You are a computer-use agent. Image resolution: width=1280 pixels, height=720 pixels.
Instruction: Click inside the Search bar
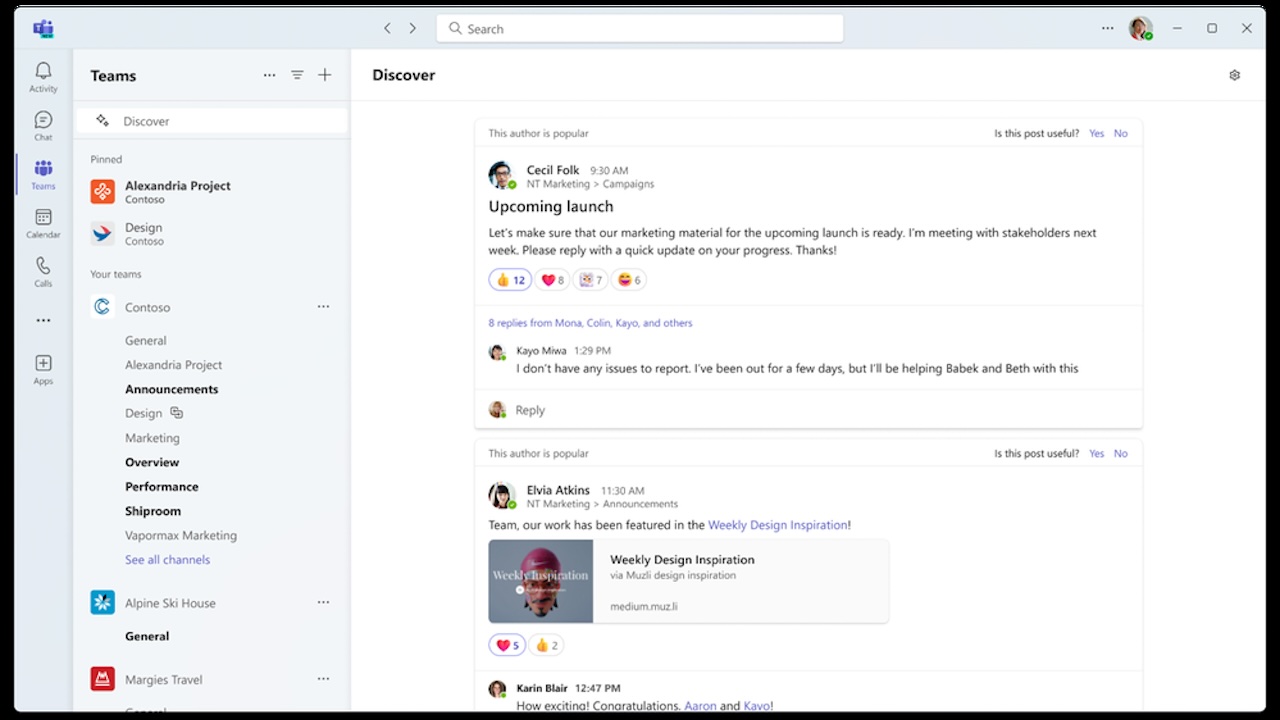(640, 28)
